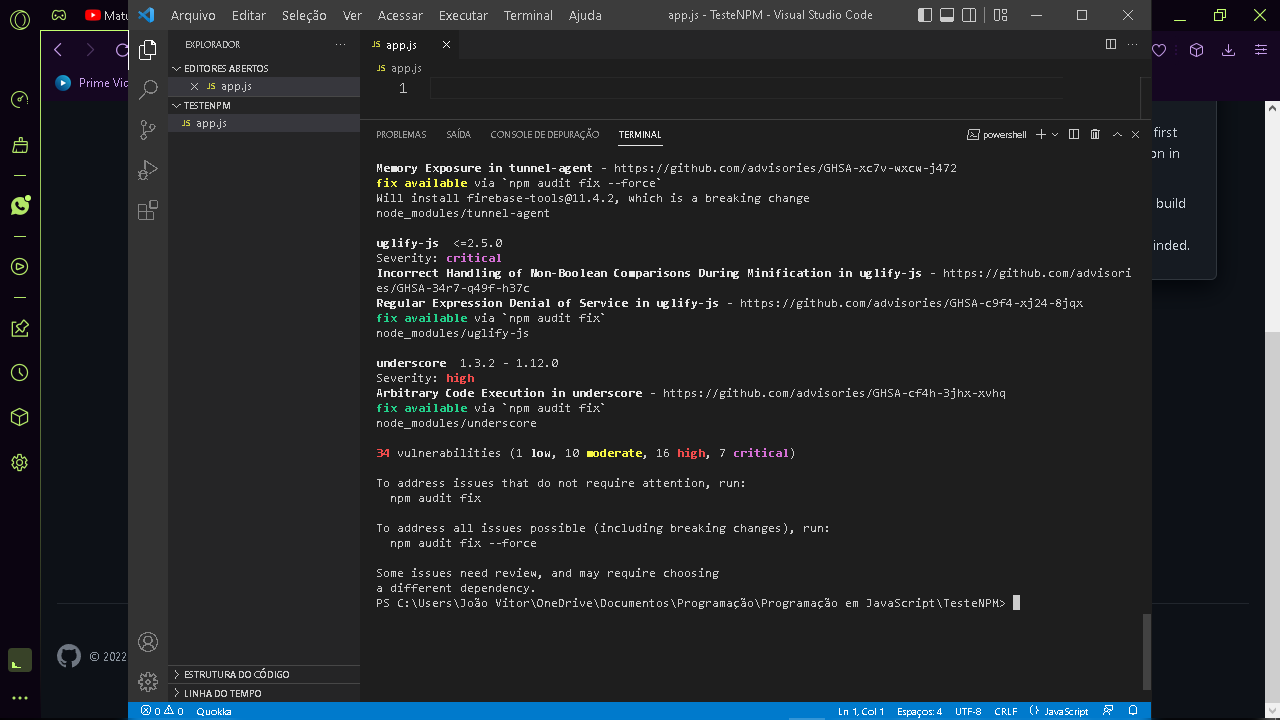Collapse the TESTENPM folder section
The image size is (1280, 720).
click(264, 105)
